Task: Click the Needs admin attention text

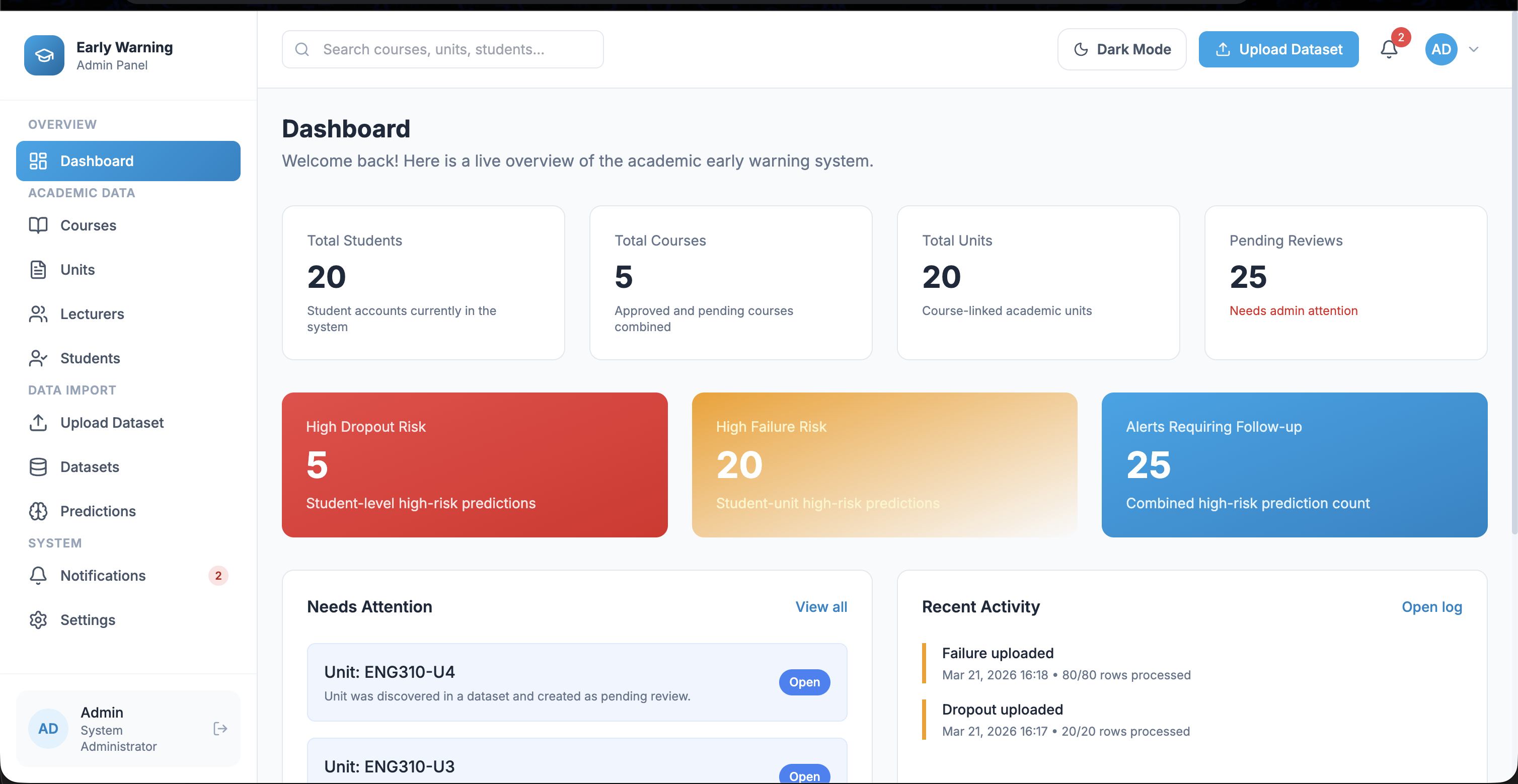Action: [x=1294, y=310]
